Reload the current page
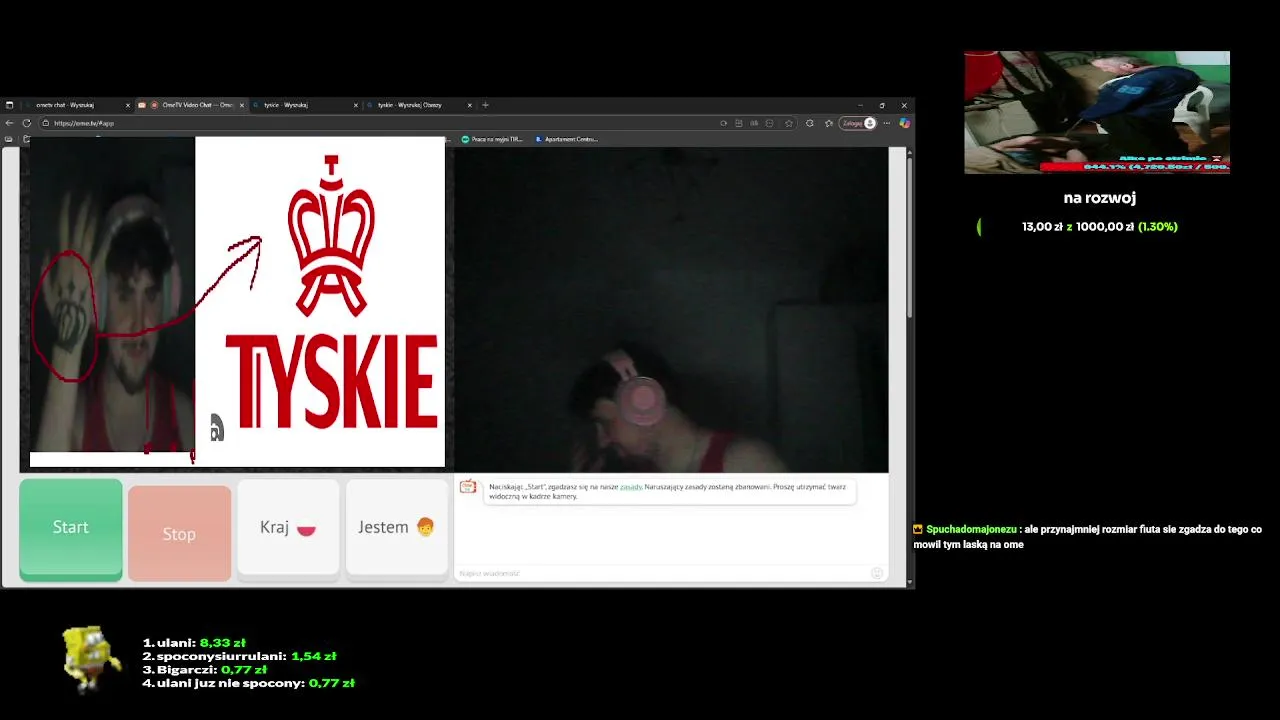The height and width of the screenshot is (720, 1280). click(26, 123)
